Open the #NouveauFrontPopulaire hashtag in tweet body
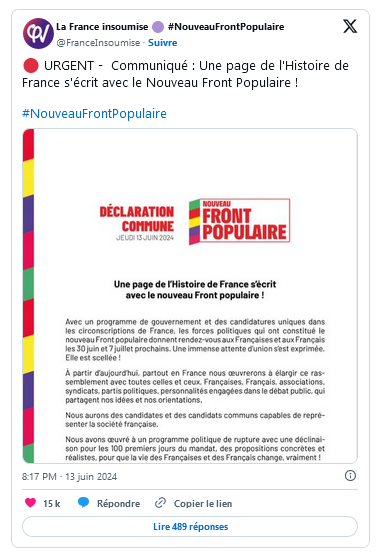Viewport: 389px width, 558px height. 94,114
